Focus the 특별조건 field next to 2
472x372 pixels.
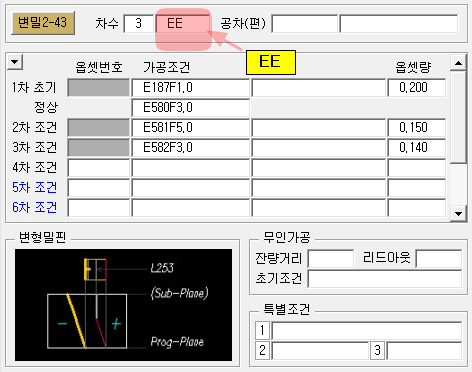[320, 351]
